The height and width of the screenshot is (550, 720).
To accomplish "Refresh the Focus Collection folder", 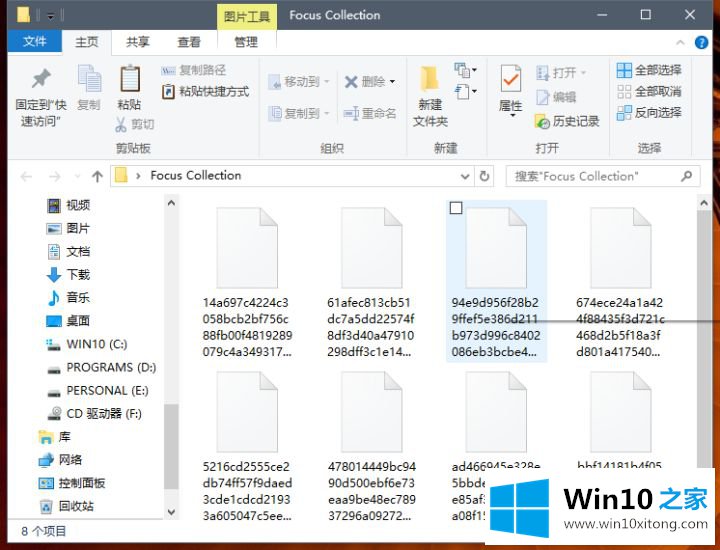I will 484,176.
